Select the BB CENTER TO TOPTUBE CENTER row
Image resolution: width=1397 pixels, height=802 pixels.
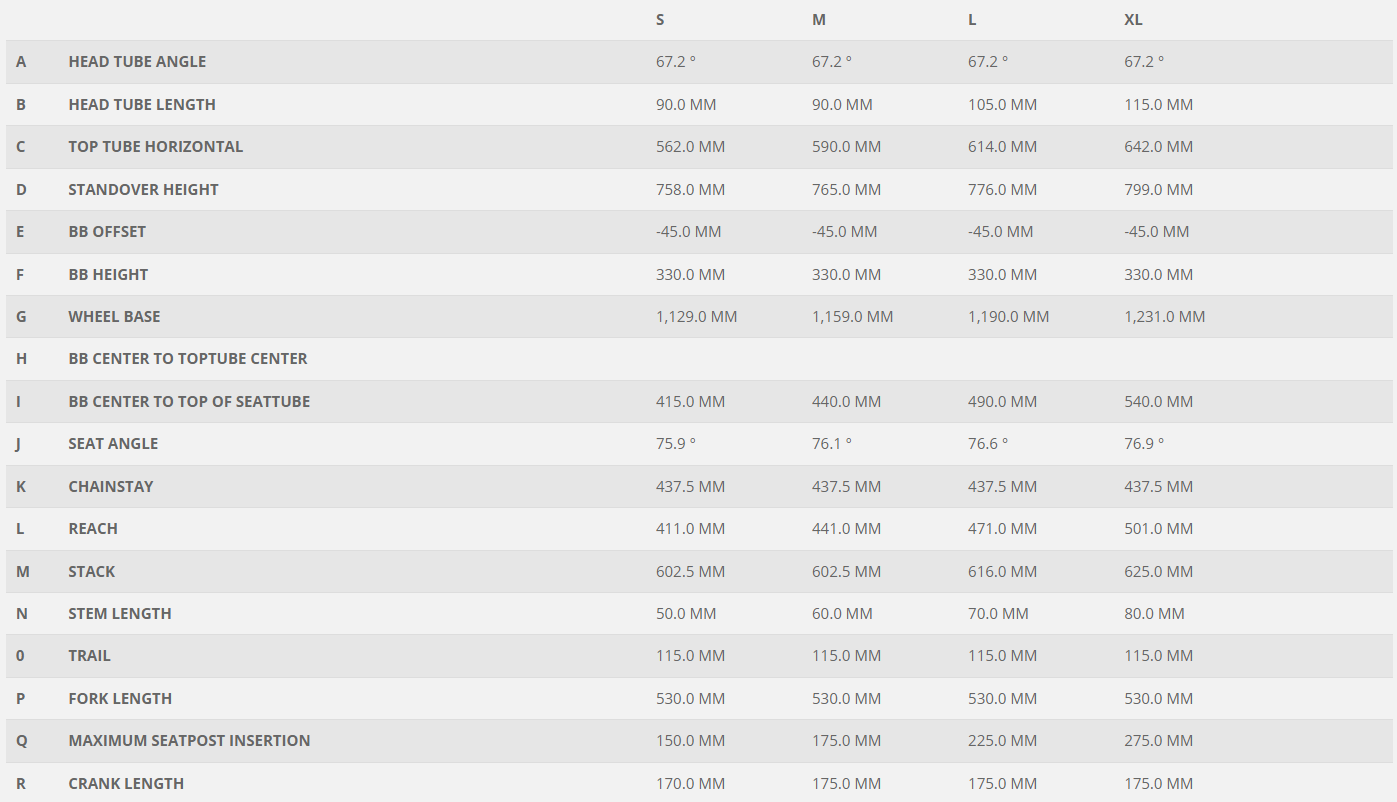(x=698, y=359)
